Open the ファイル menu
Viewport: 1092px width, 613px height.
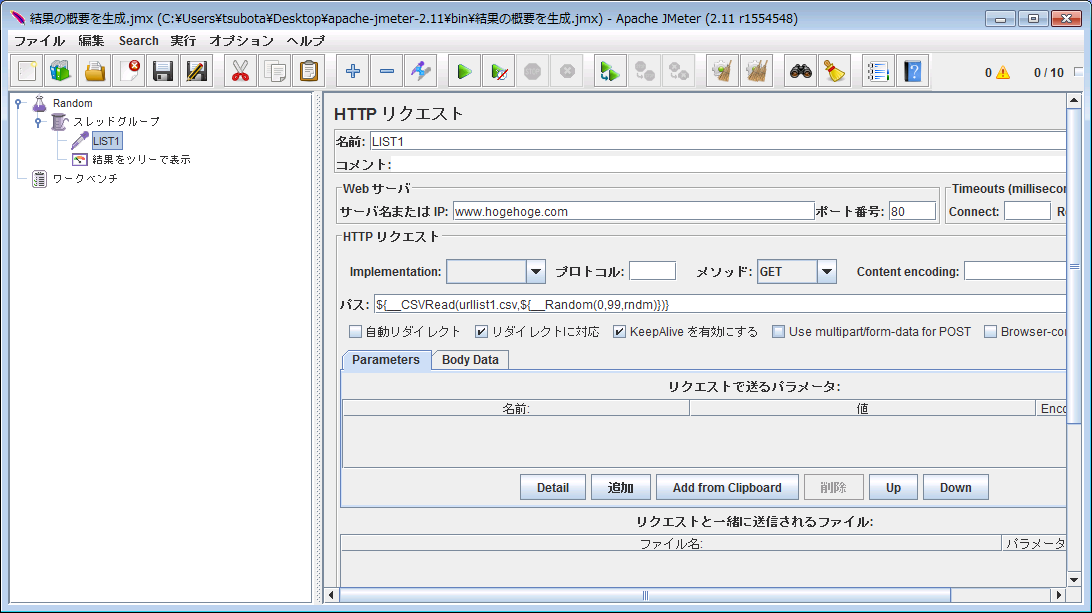point(39,40)
